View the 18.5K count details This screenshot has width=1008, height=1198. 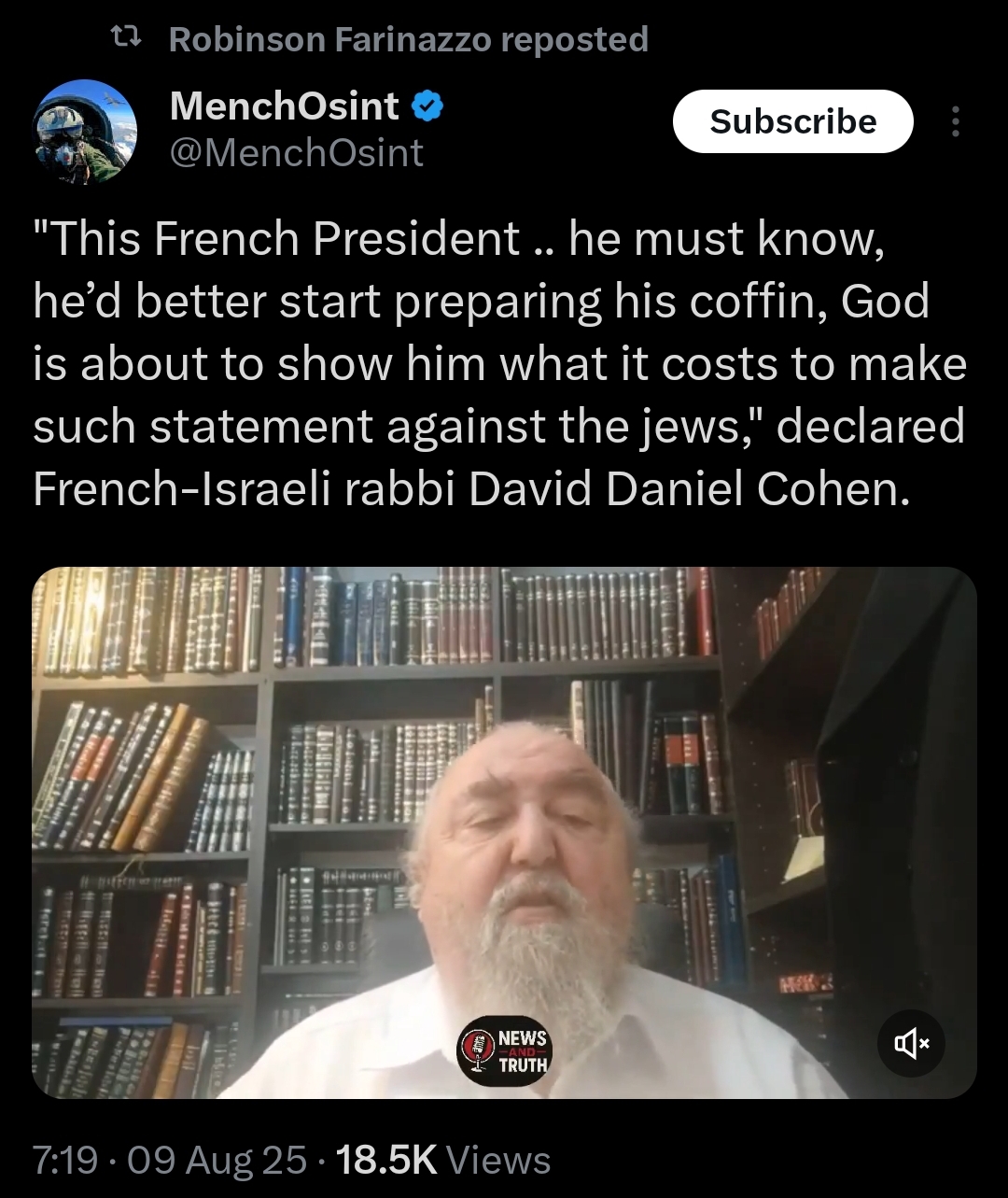click(x=385, y=1161)
